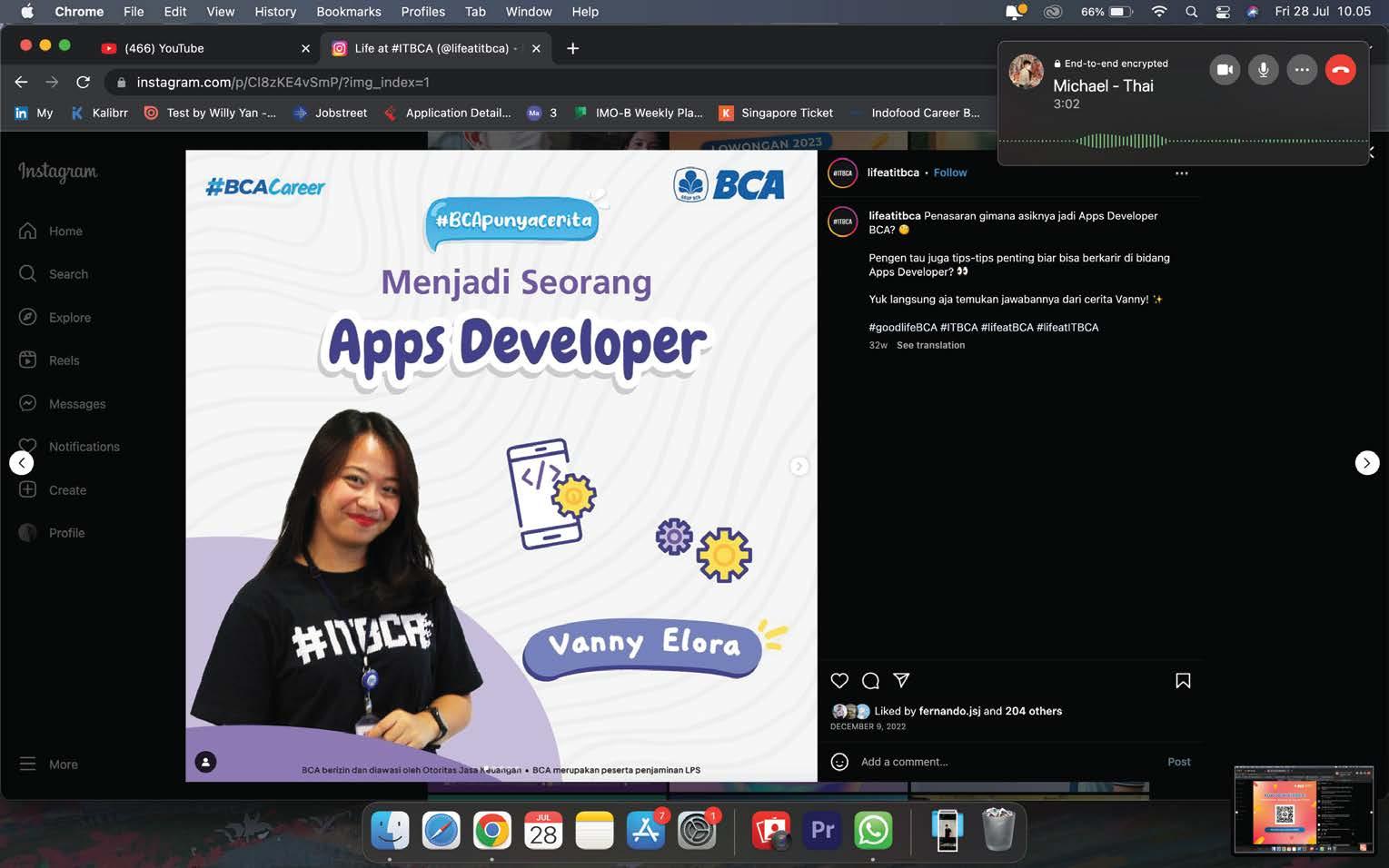Open Instagram Home in sidebar
1389x868 pixels.
[51, 232]
